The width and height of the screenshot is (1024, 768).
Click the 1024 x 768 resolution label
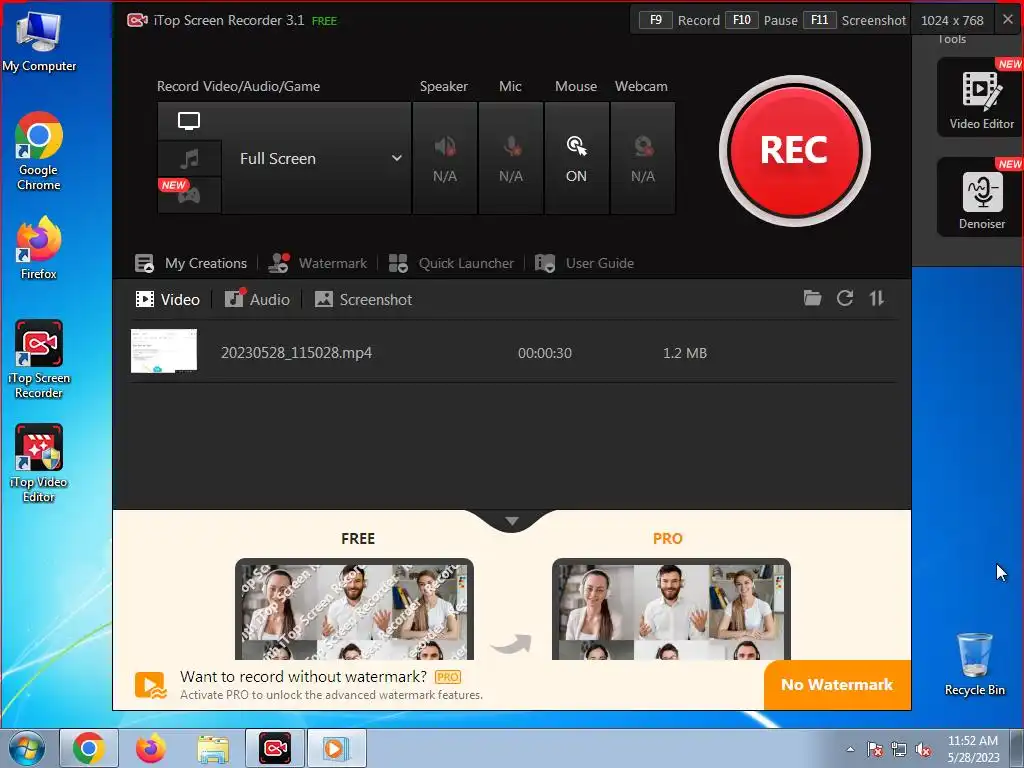click(x=952, y=20)
